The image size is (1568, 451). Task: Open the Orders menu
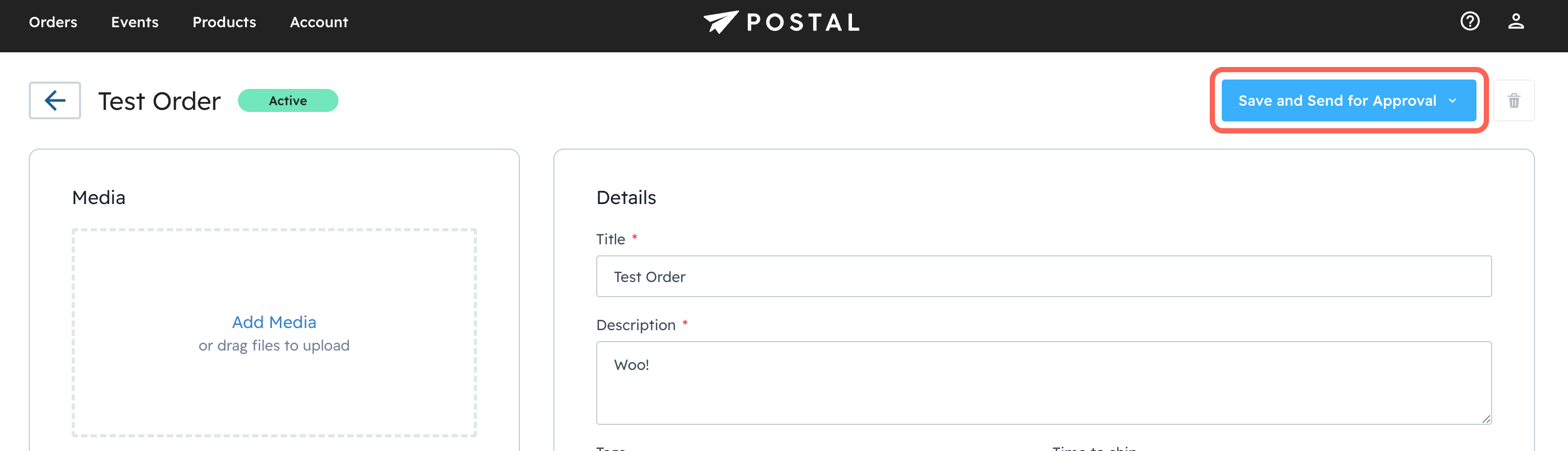[x=53, y=22]
